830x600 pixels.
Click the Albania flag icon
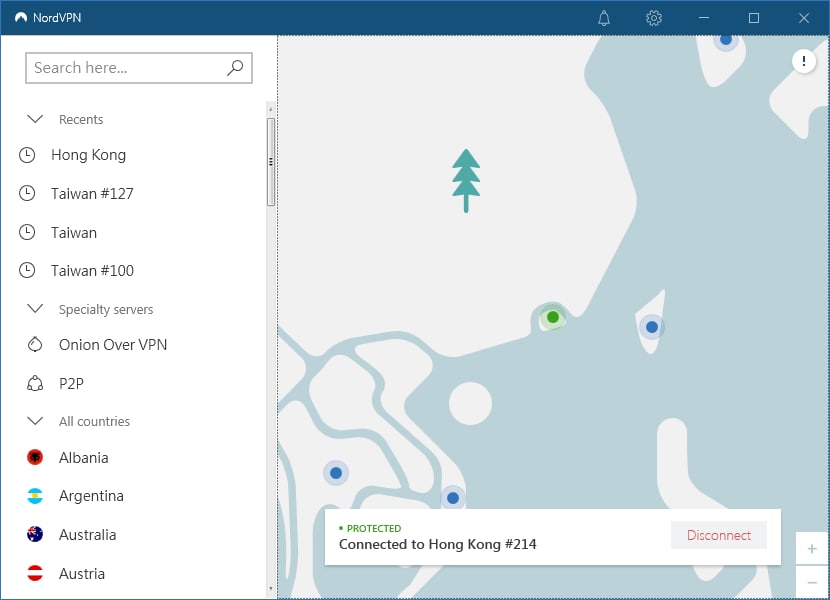[x=35, y=457]
